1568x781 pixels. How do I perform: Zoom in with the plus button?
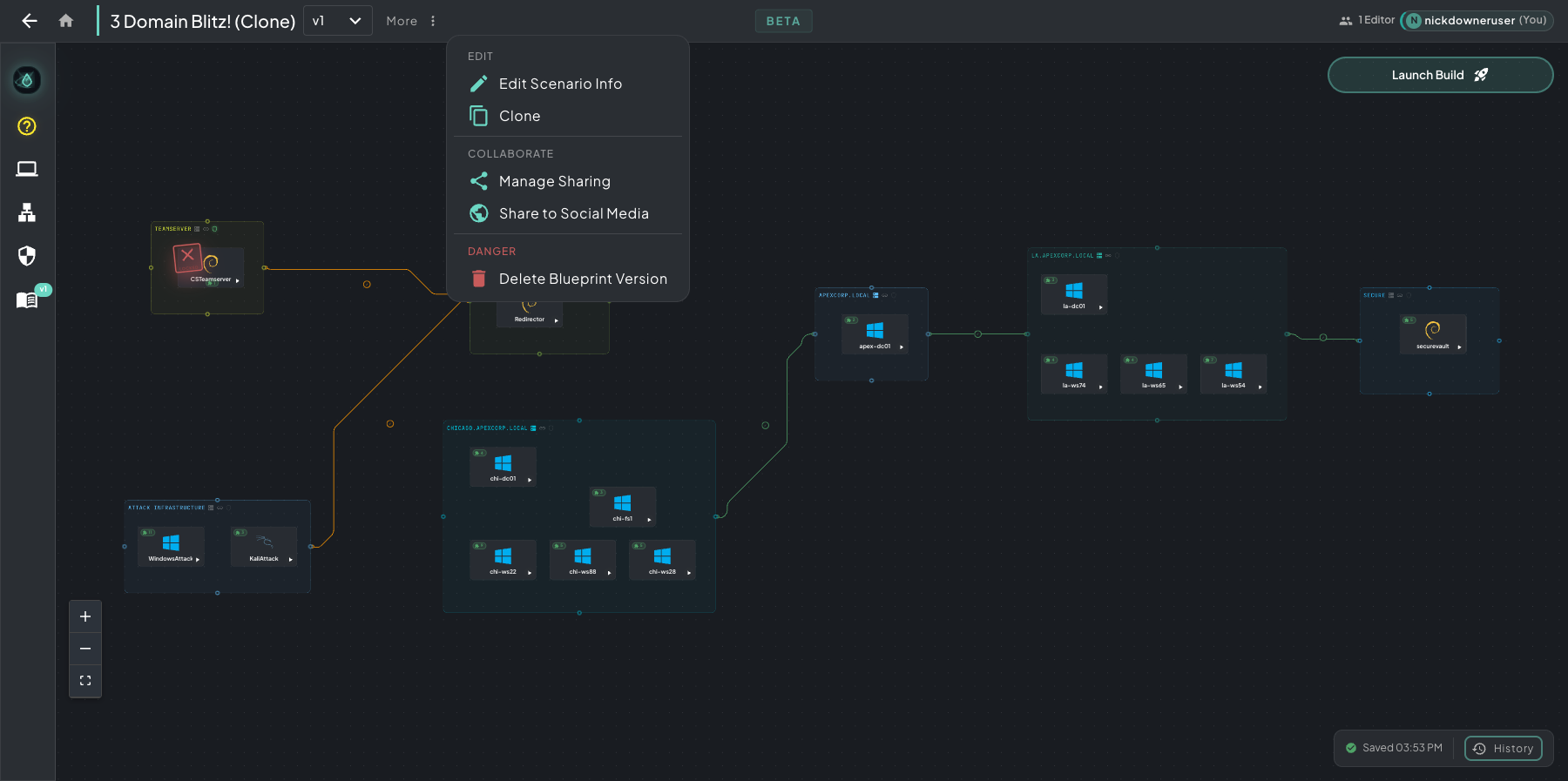pyautogui.click(x=85, y=616)
